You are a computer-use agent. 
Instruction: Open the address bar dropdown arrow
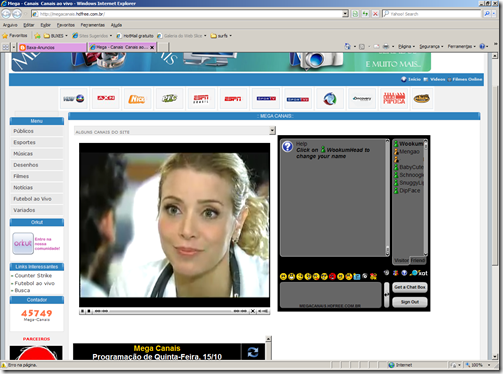345,14
